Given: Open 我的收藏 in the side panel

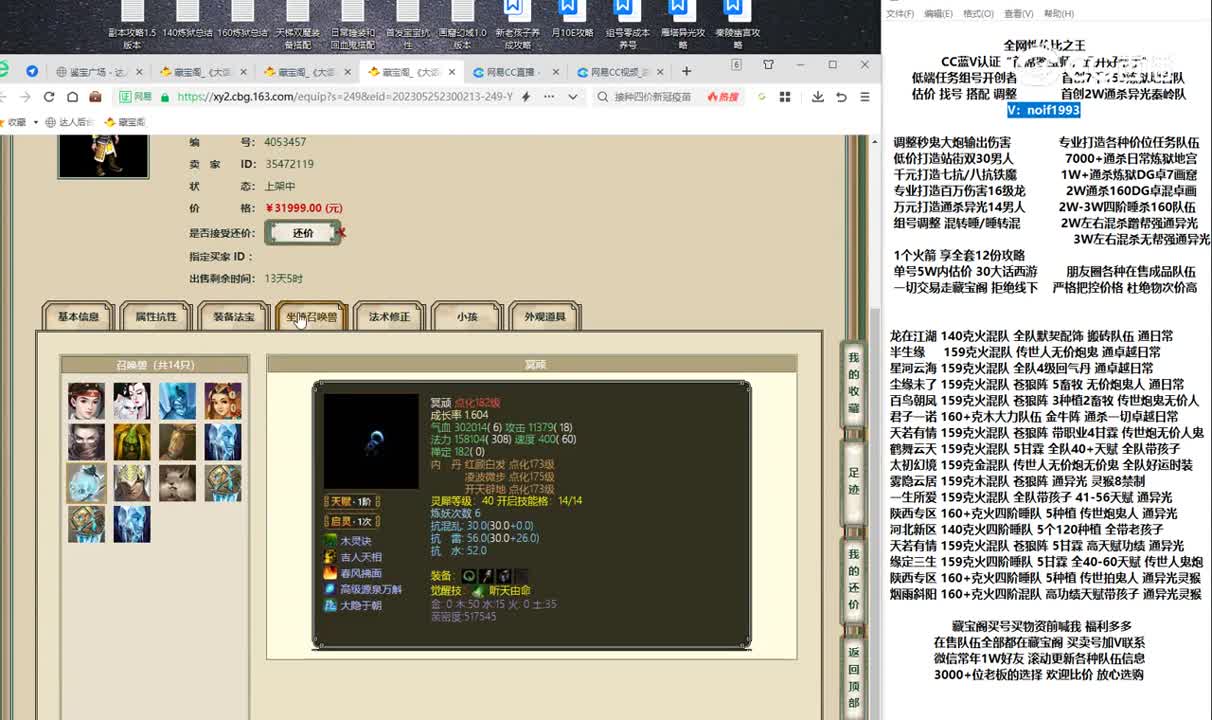Looking at the screenshot, I should [x=853, y=383].
